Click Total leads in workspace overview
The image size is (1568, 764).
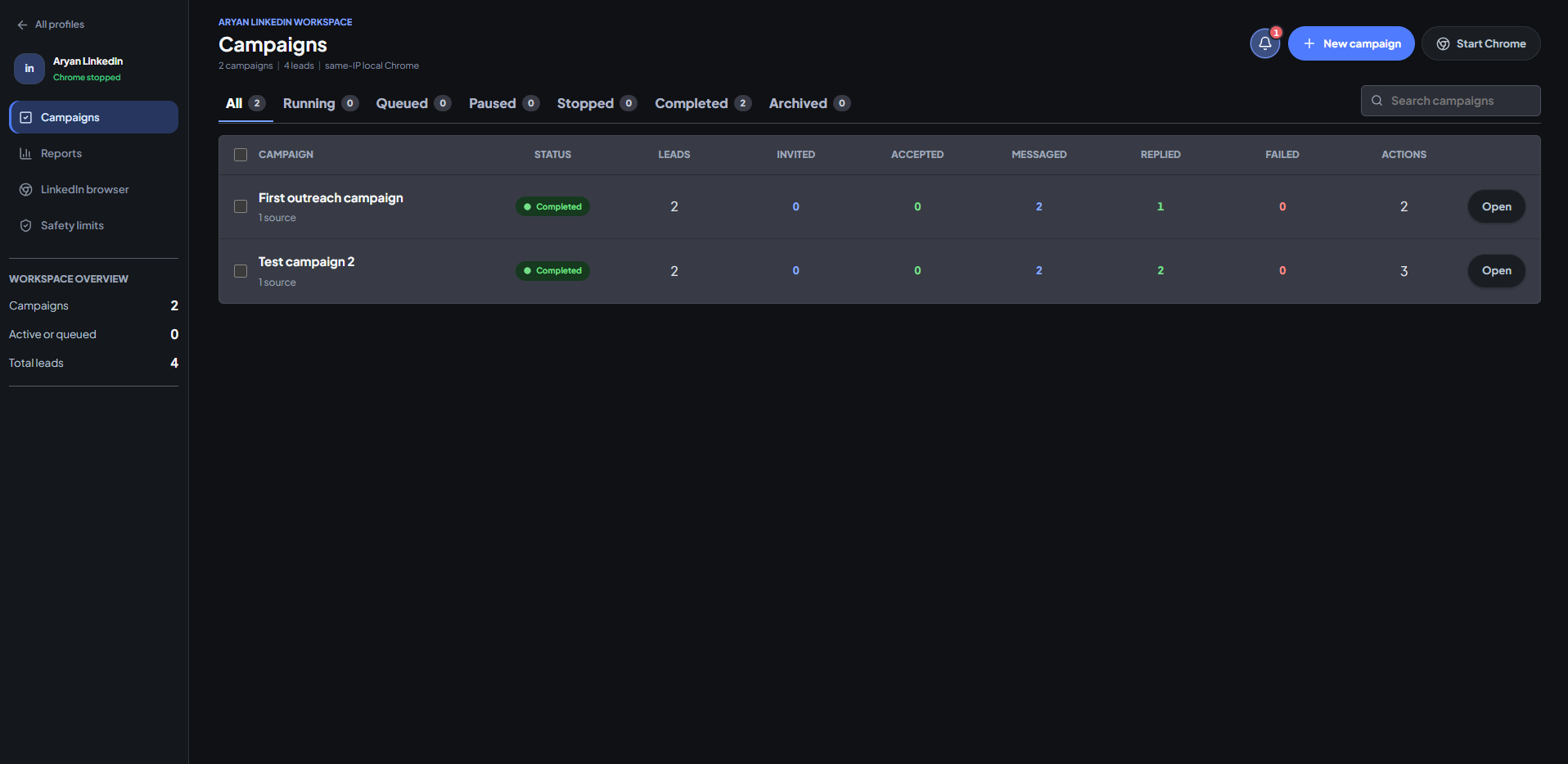tap(93, 363)
